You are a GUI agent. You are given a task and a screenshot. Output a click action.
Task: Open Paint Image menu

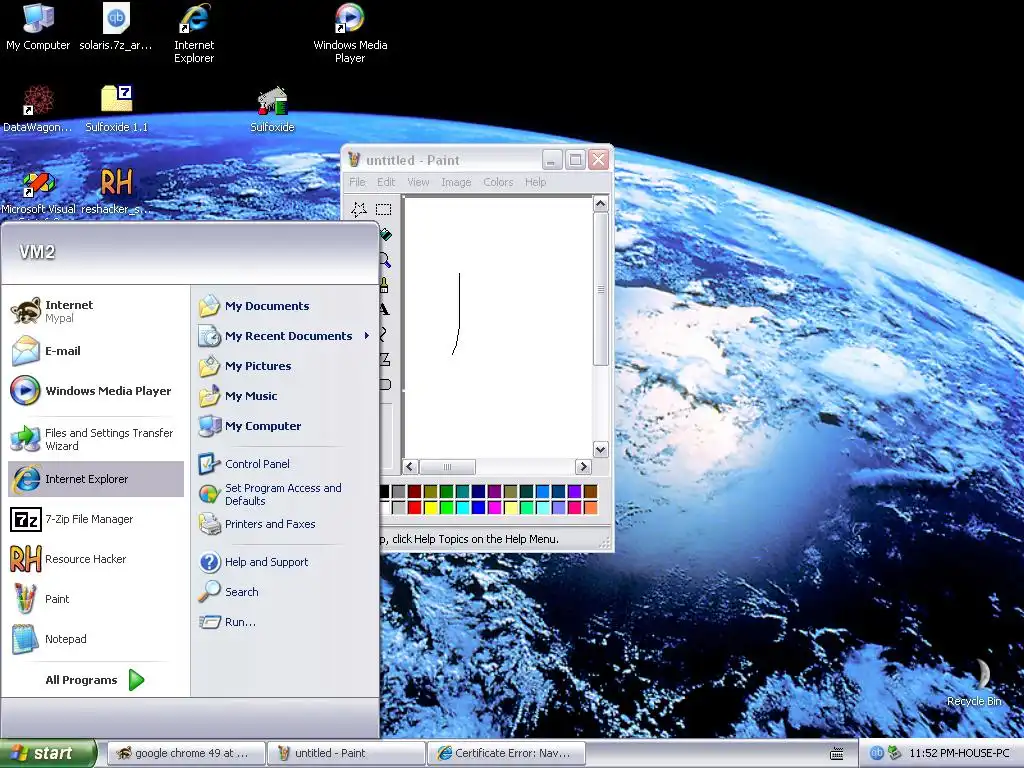coord(456,182)
